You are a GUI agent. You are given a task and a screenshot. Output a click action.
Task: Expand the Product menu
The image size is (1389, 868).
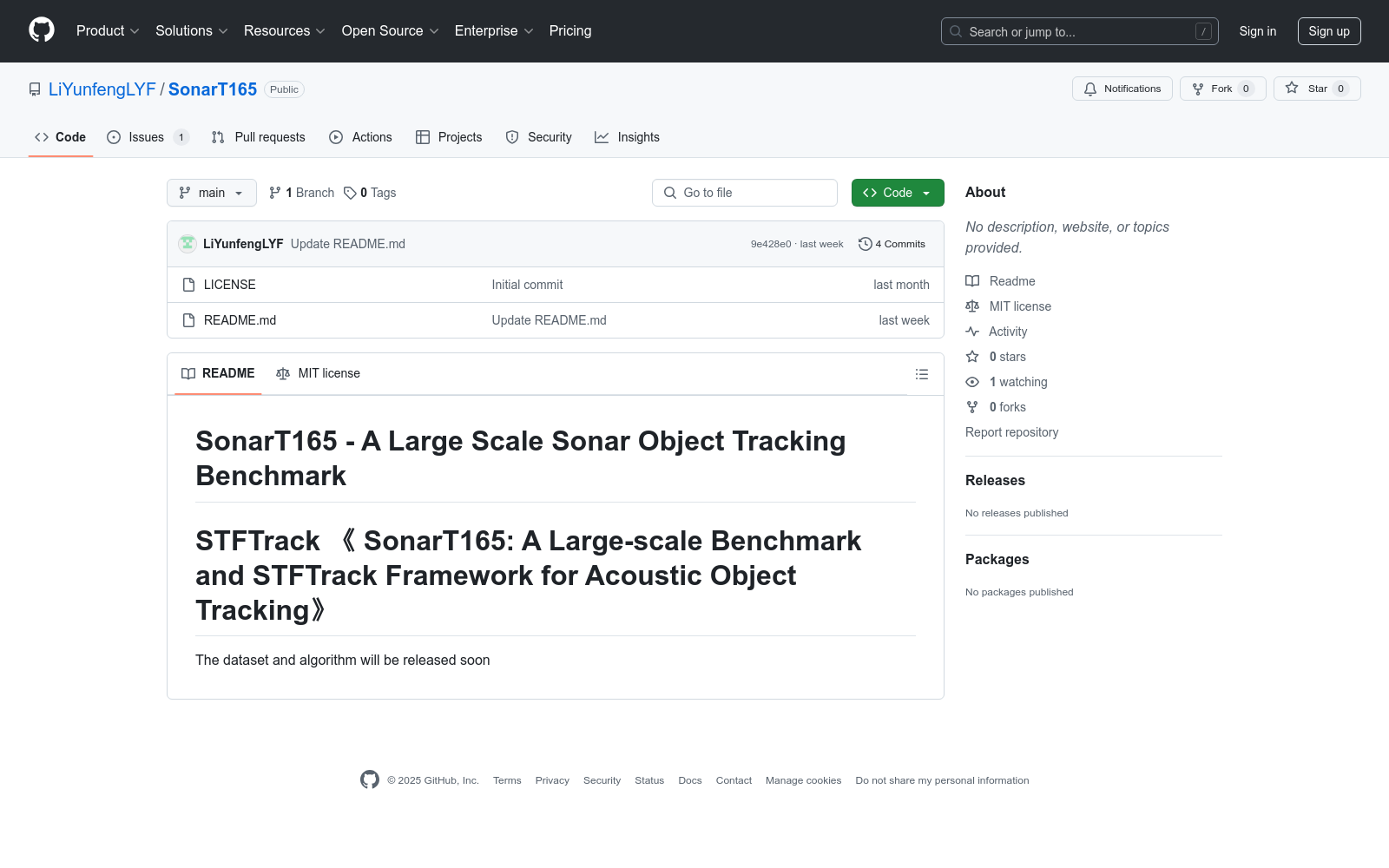[108, 30]
